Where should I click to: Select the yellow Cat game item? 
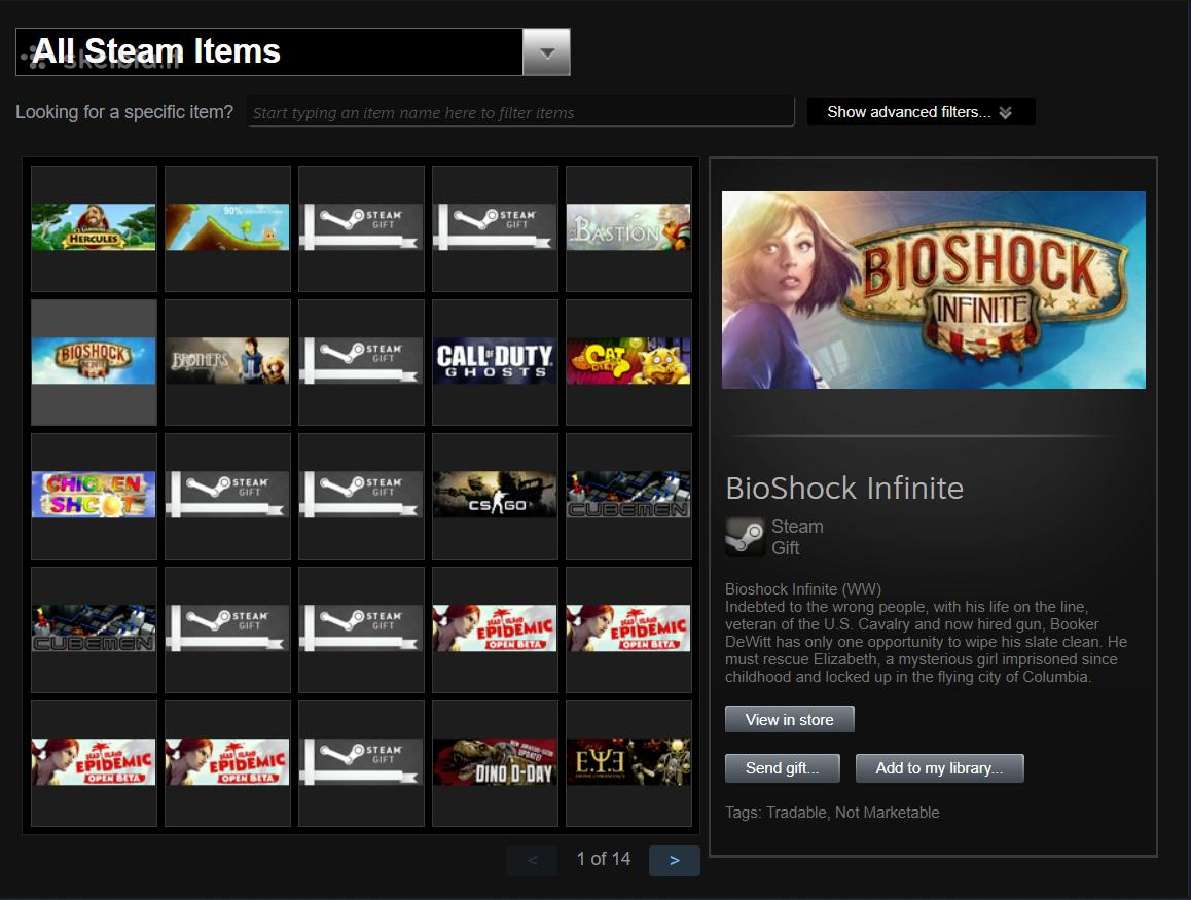(628, 362)
